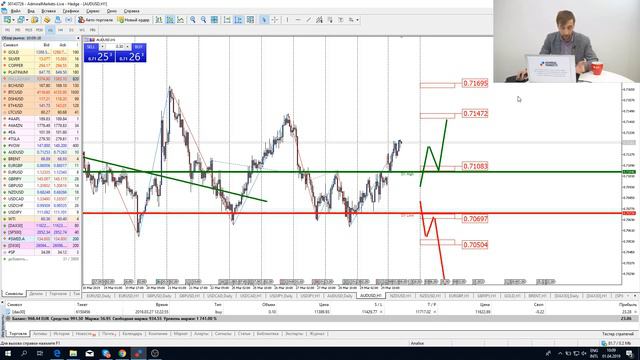Click the Auto Trading button
Image resolution: width=640 pixels, height=360 pixels.
click(x=96, y=20)
